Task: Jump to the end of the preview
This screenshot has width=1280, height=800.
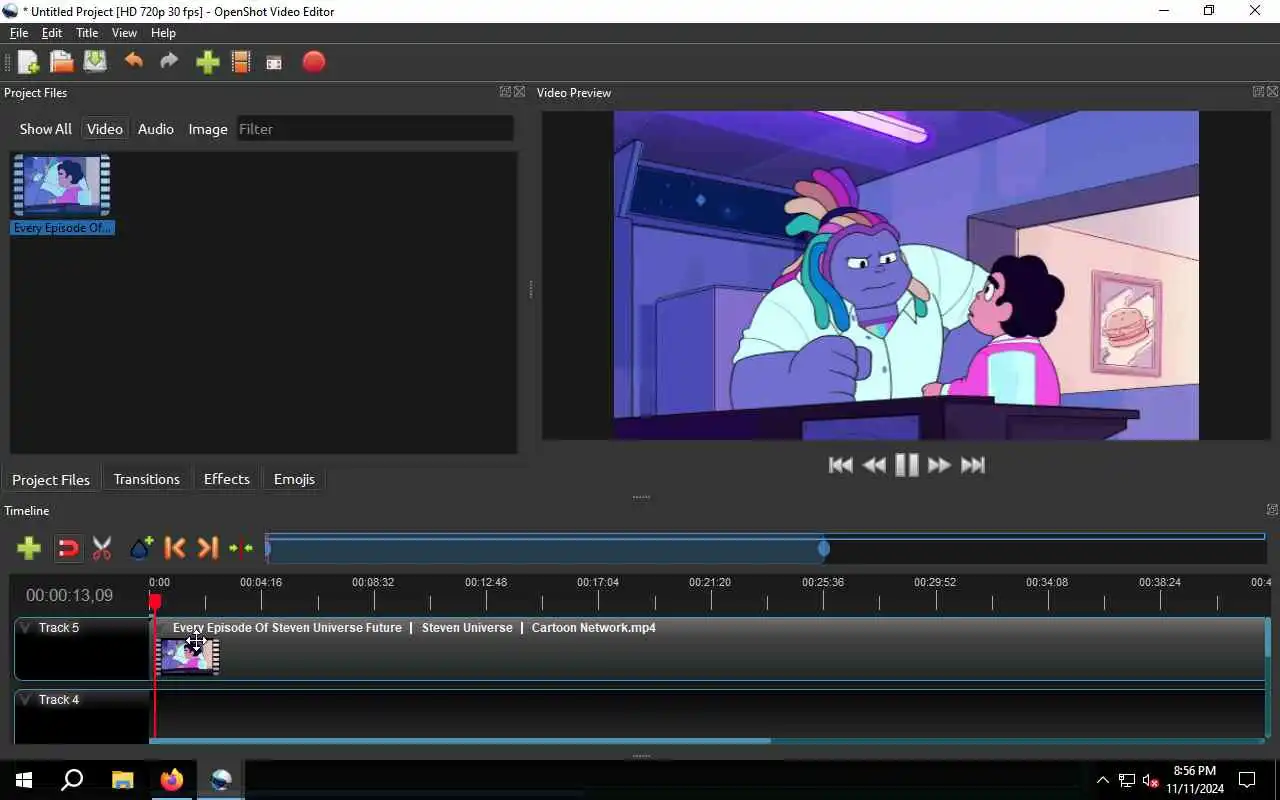Action: point(973,465)
